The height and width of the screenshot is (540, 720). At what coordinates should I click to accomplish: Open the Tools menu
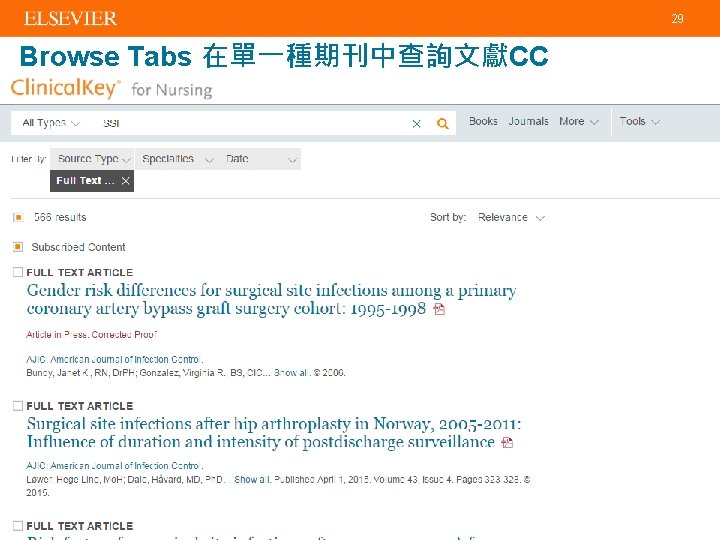point(639,122)
